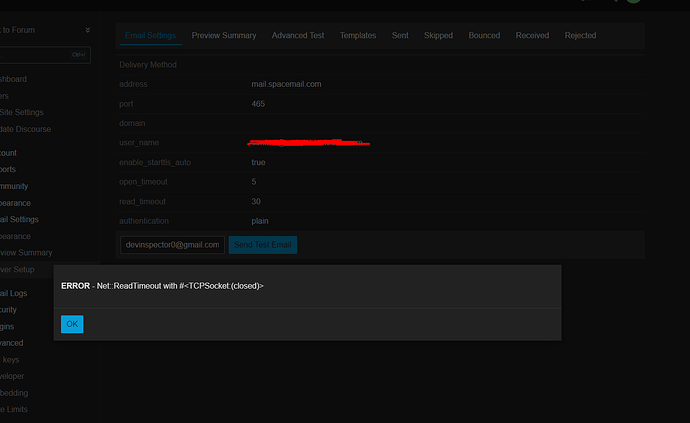Image resolution: width=690 pixels, height=423 pixels.
Task: Open the Received emails tab
Action: coord(532,36)
